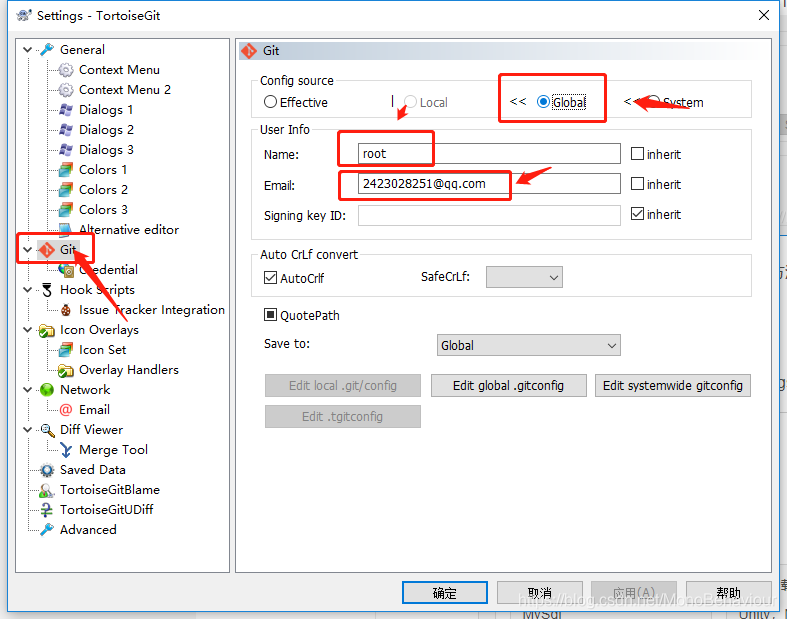Click the Dialogs 3 windows icon
This screenshot has height=619, width=787.
[66, 150]
